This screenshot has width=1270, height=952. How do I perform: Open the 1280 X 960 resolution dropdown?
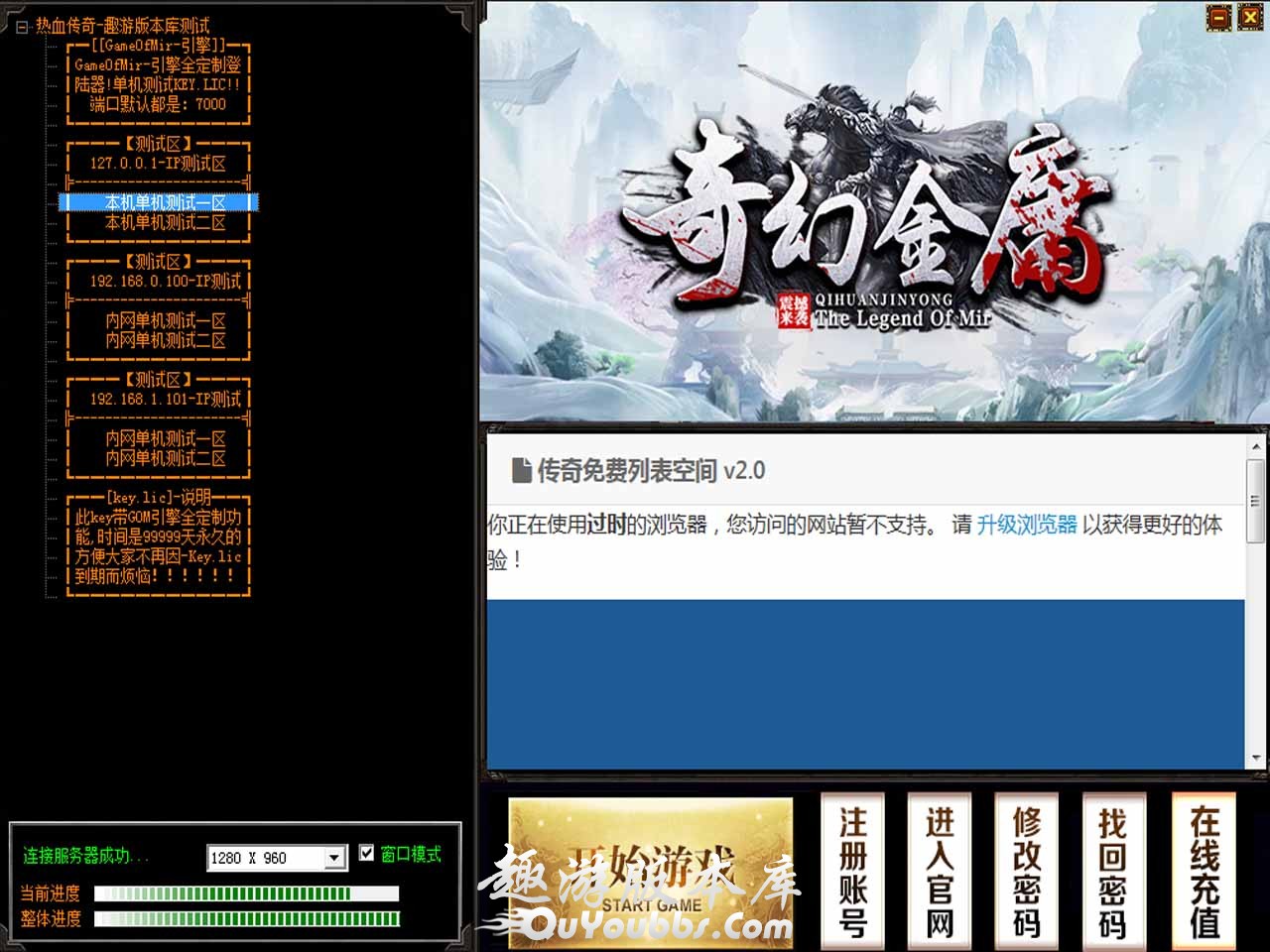(335, 858)
